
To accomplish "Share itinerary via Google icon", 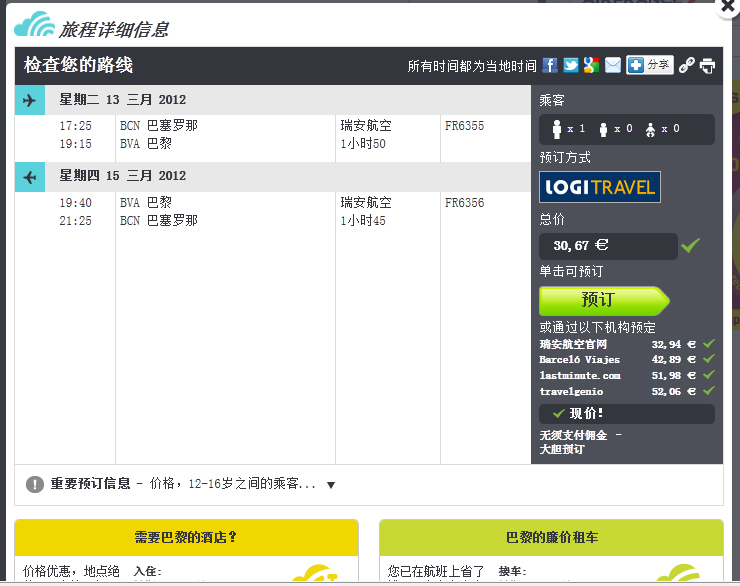I will pos(591,65).
